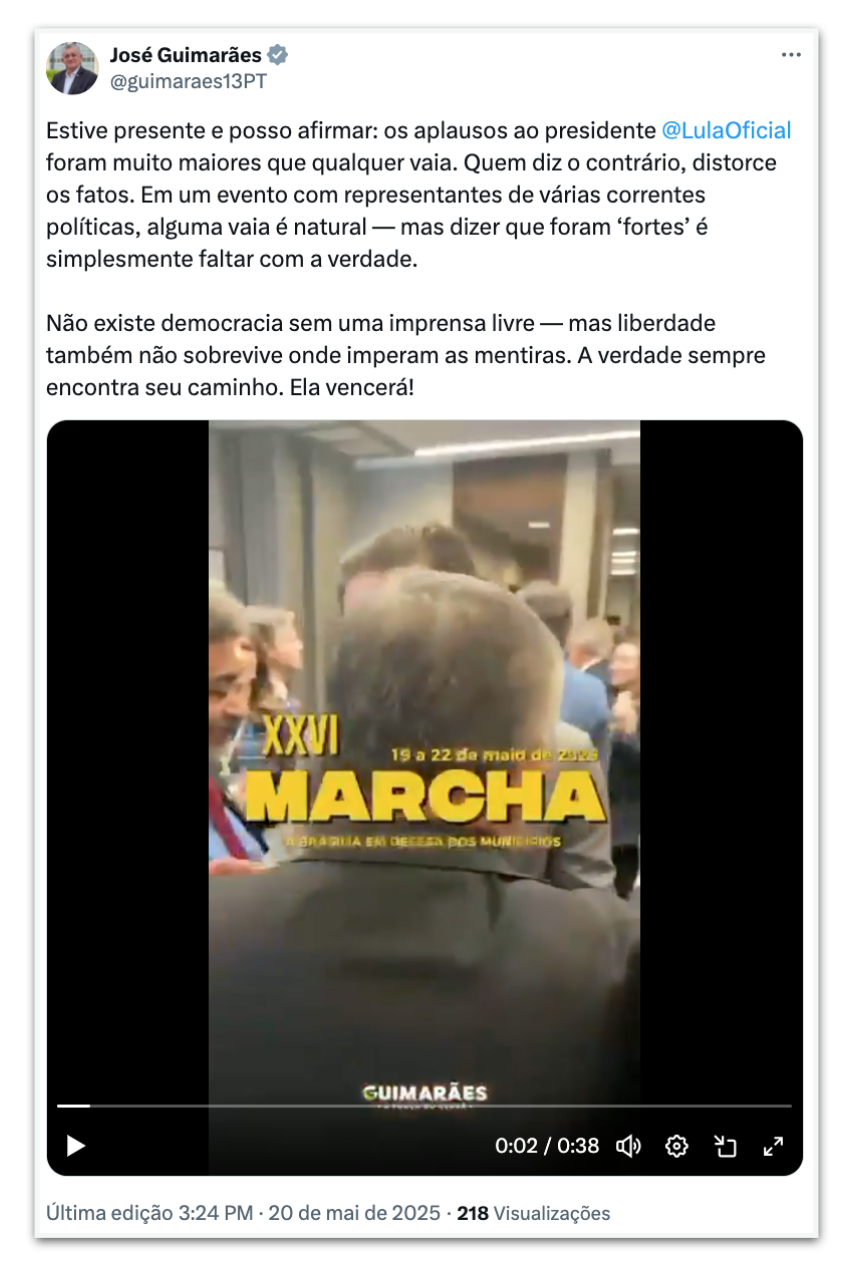Open the José Guimarães display name
Screen dimensions: 844x1268
pos(186,56)
